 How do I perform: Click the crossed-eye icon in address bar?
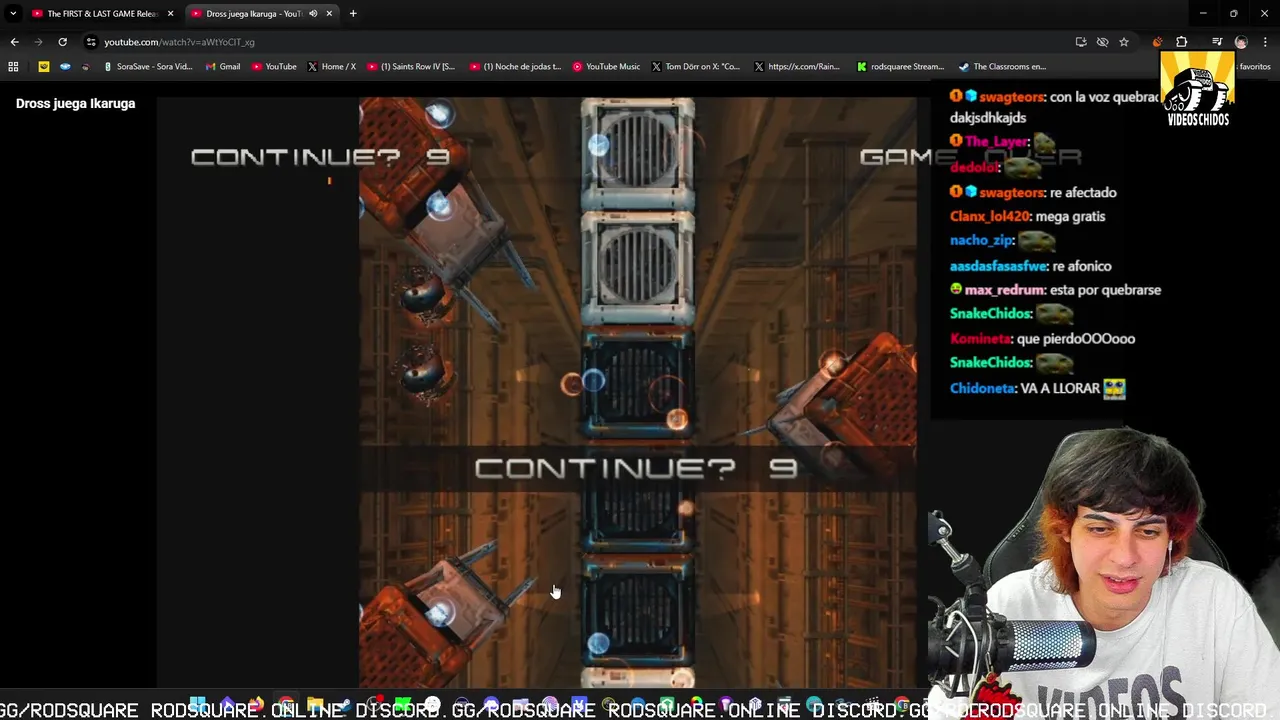(1102, 42)
